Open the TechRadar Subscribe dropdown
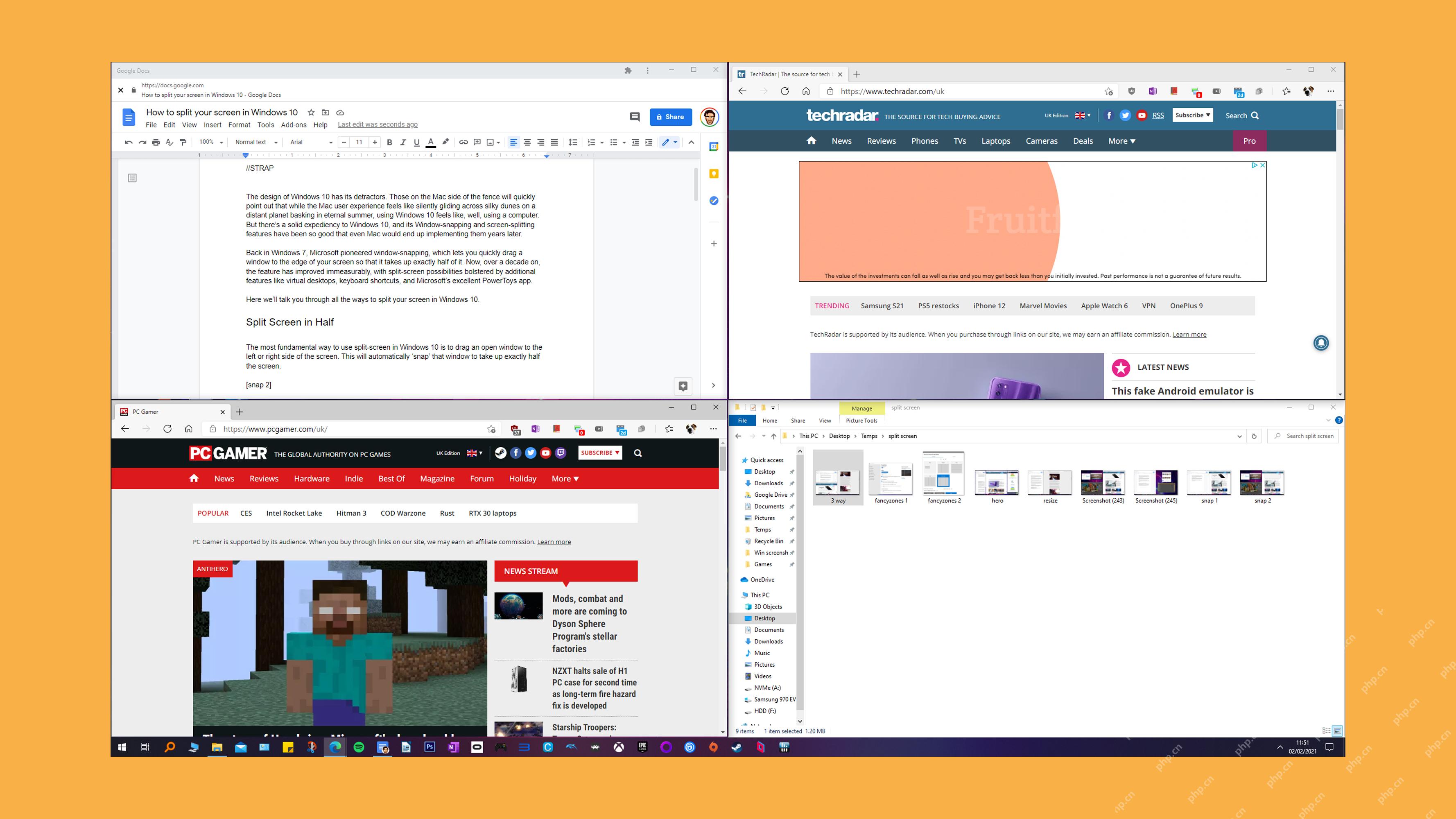Screen dimensions: 1456x819 tap(1193, 115)
